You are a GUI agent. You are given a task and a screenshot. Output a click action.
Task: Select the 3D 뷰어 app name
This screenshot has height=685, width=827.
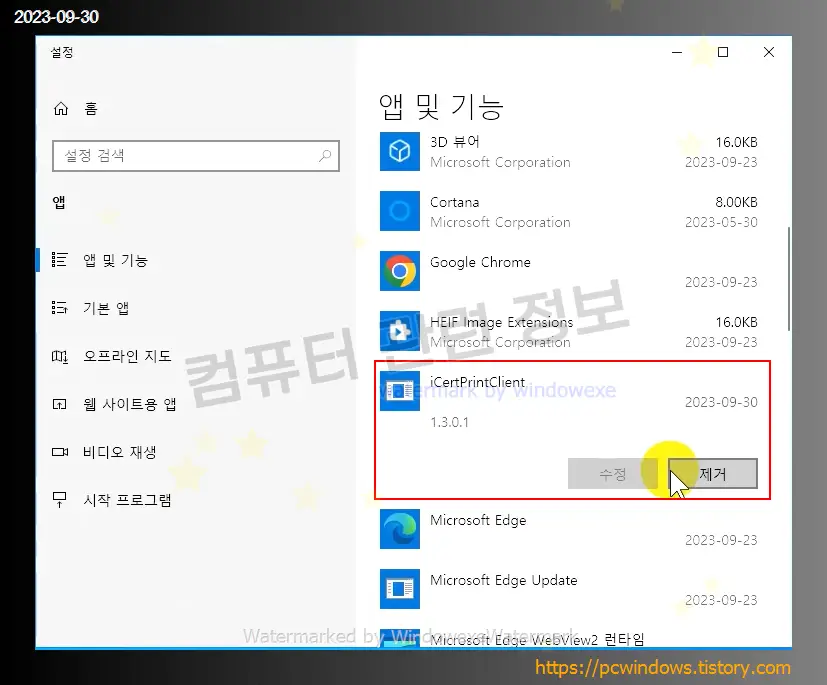tap(455, 142)
